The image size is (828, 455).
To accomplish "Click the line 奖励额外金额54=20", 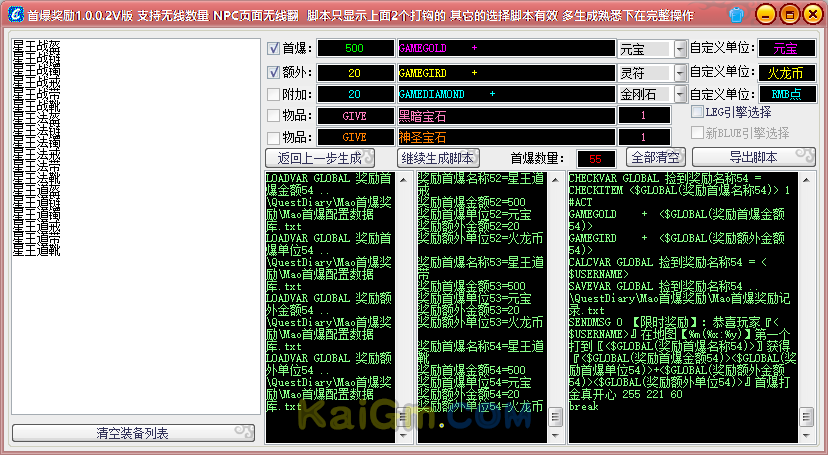I will click(x=468, y=394).
